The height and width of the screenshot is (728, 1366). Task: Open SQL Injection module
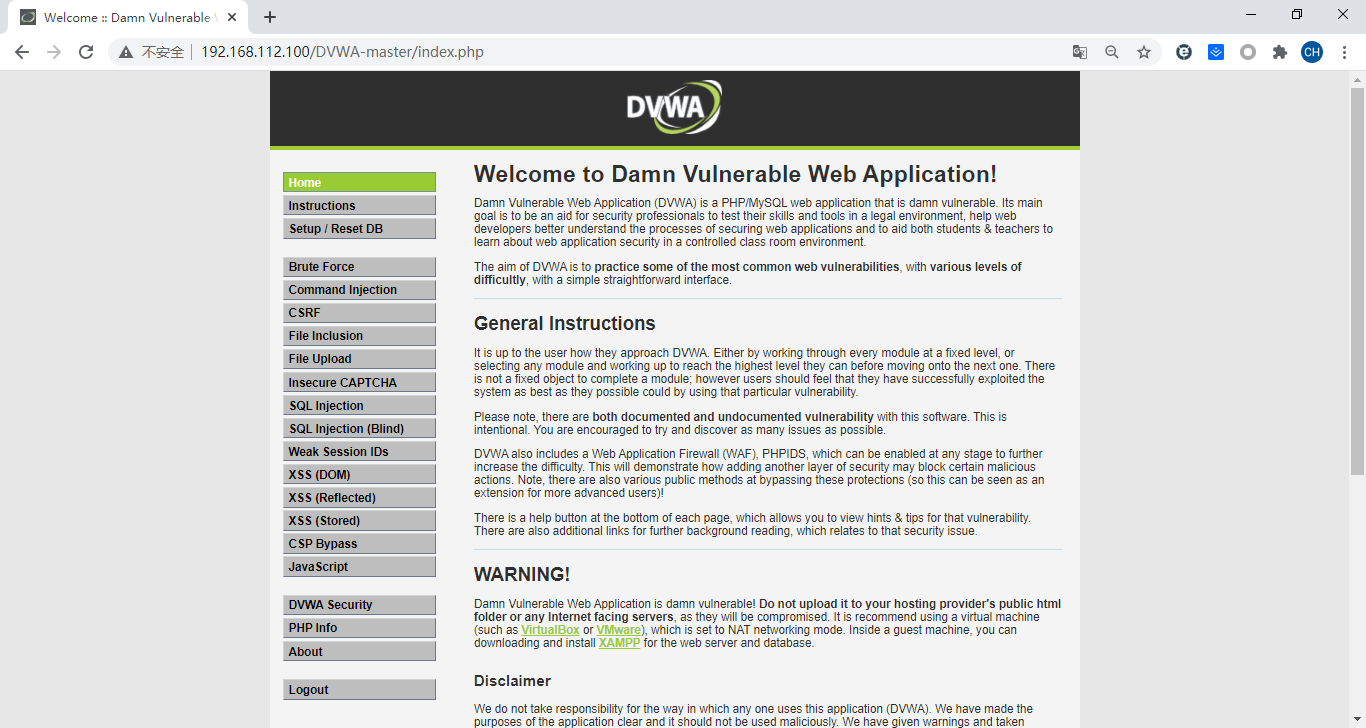[x=360, y=405]
